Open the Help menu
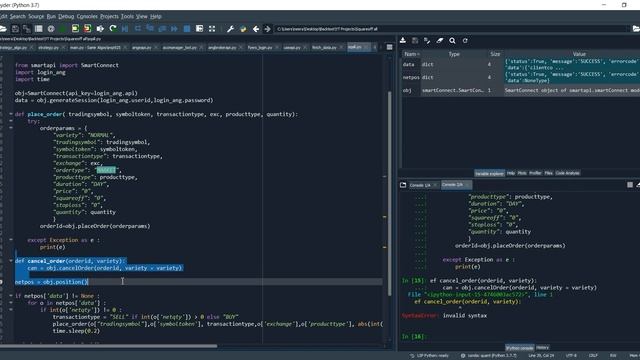This screenshot has height=360, width=640. click(x=156, y=16)
